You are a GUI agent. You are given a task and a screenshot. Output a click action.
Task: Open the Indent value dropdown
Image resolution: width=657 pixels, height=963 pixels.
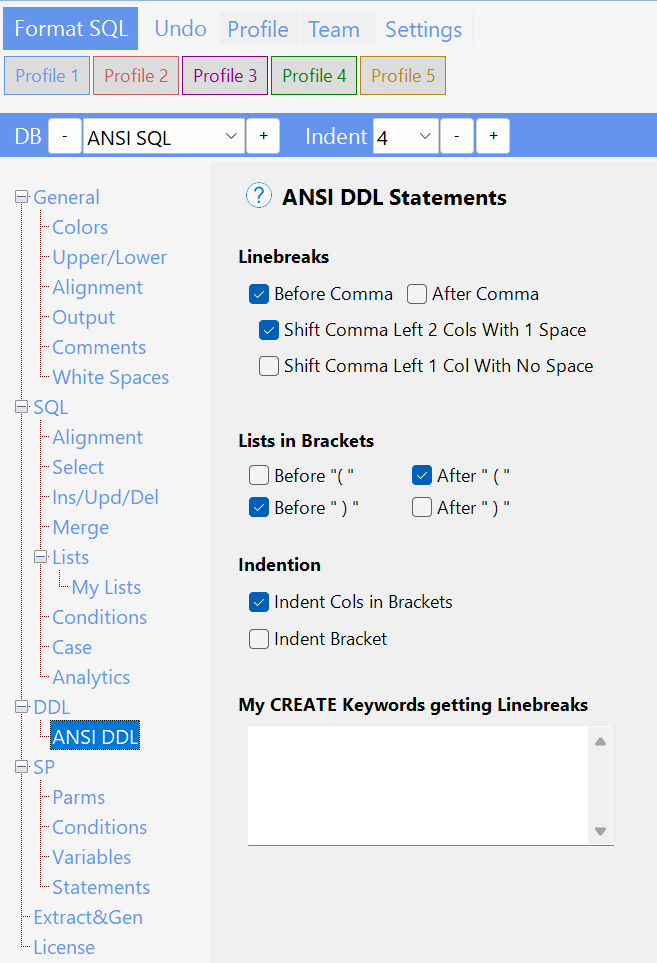(405, 135)
